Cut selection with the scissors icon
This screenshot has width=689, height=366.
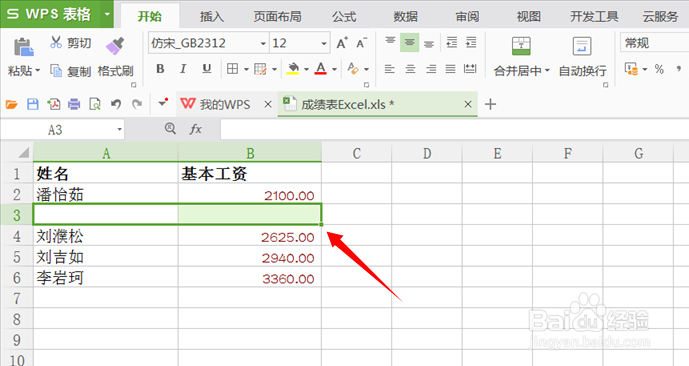tap(56, 42)
